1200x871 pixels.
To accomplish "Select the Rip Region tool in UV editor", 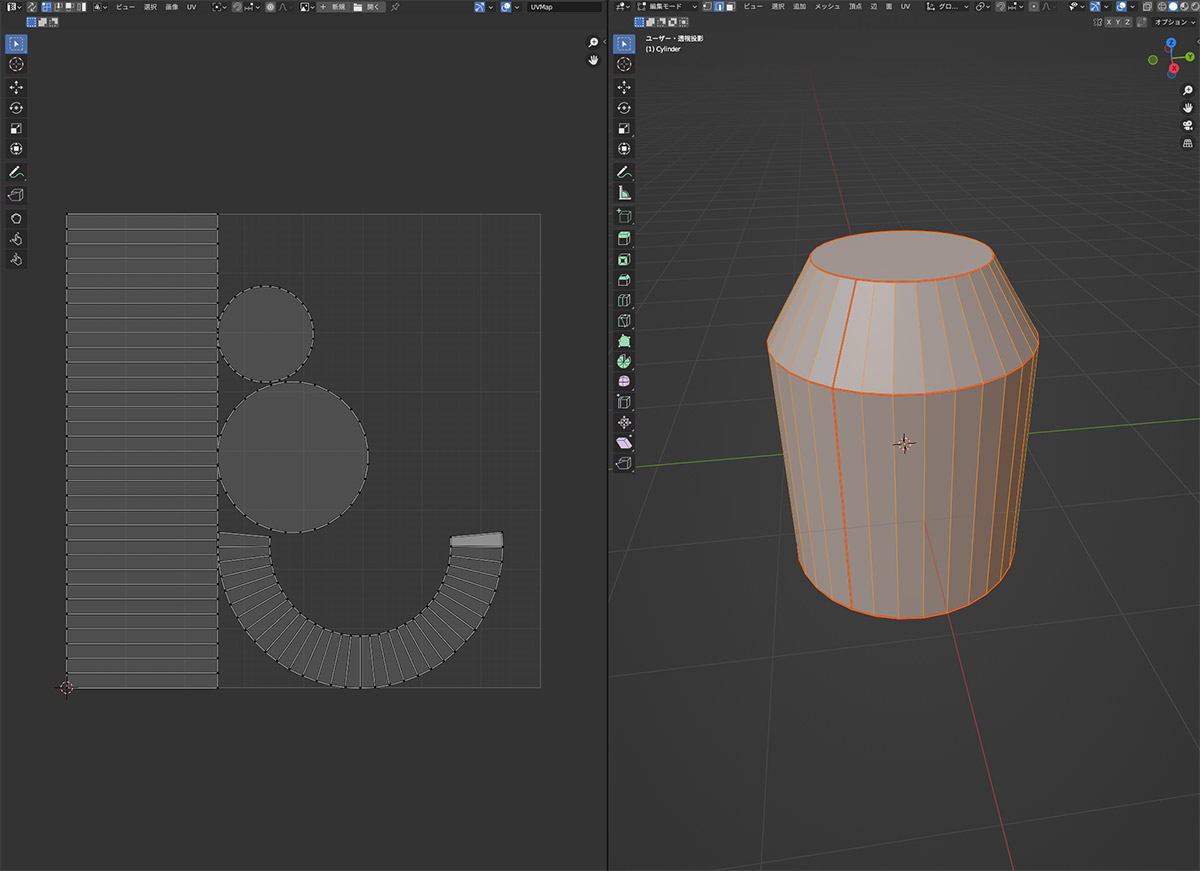I will (x=17, y=195).
